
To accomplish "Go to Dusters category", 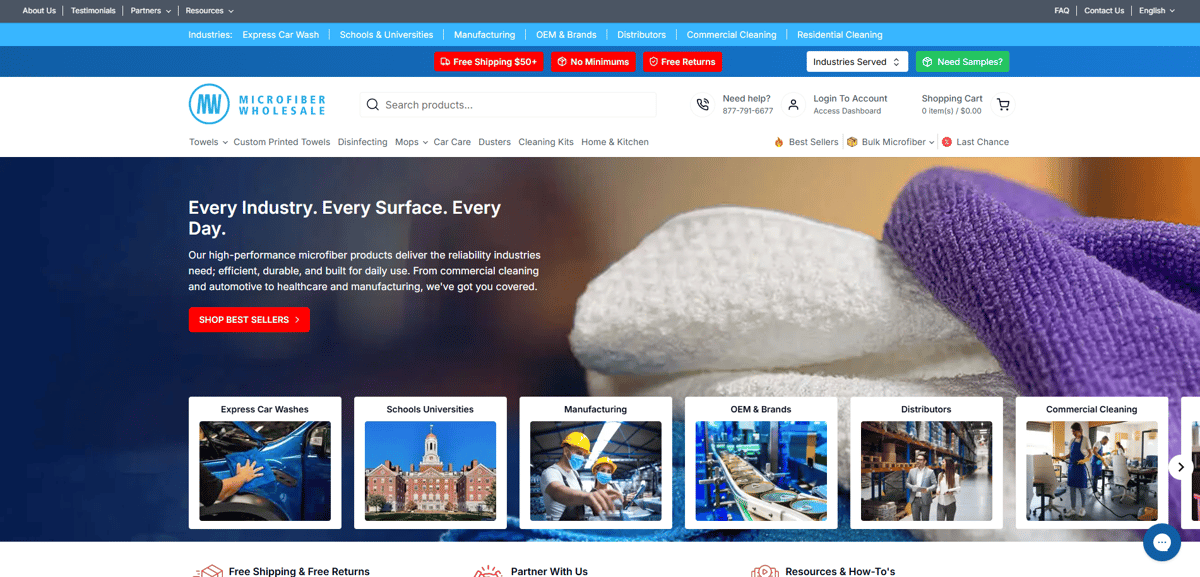I will (x=495, y=142).
